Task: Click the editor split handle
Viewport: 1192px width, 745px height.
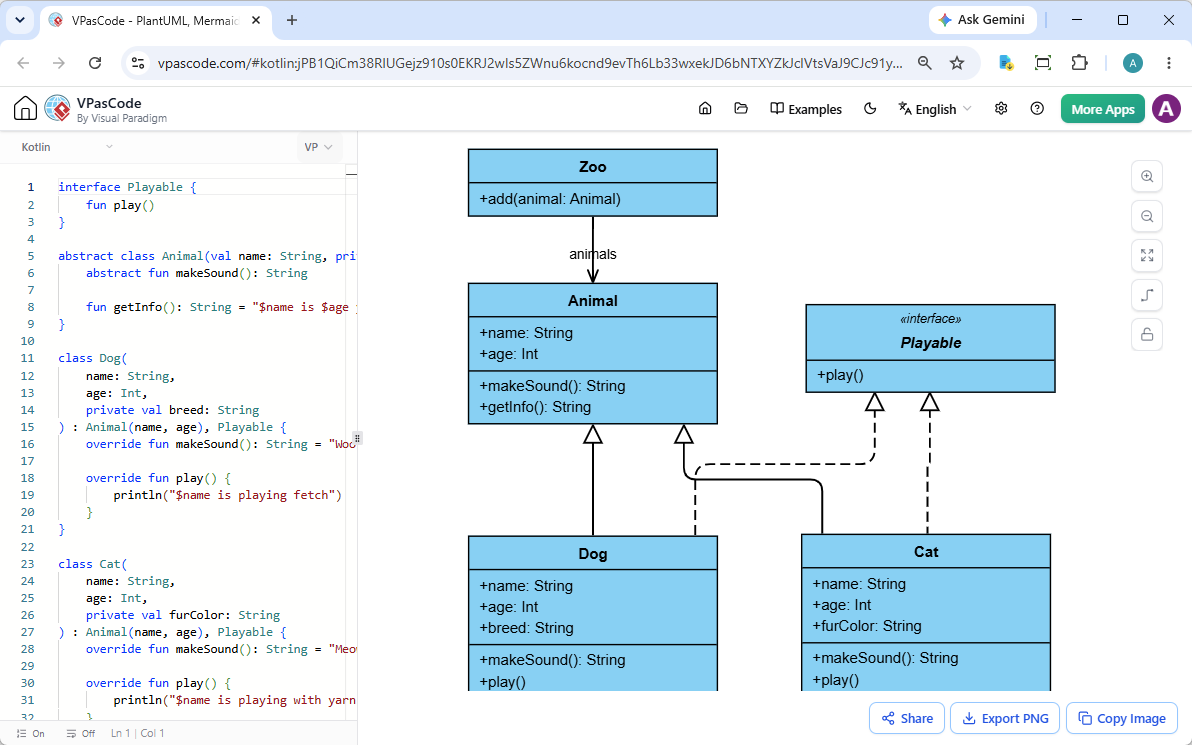Action: tap(357, 438)
